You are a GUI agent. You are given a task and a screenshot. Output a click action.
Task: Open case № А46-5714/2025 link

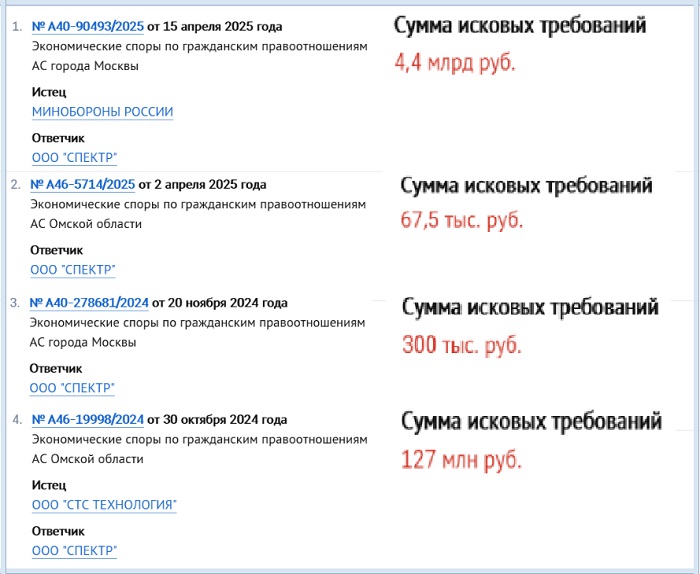click(x=83, y=184)
